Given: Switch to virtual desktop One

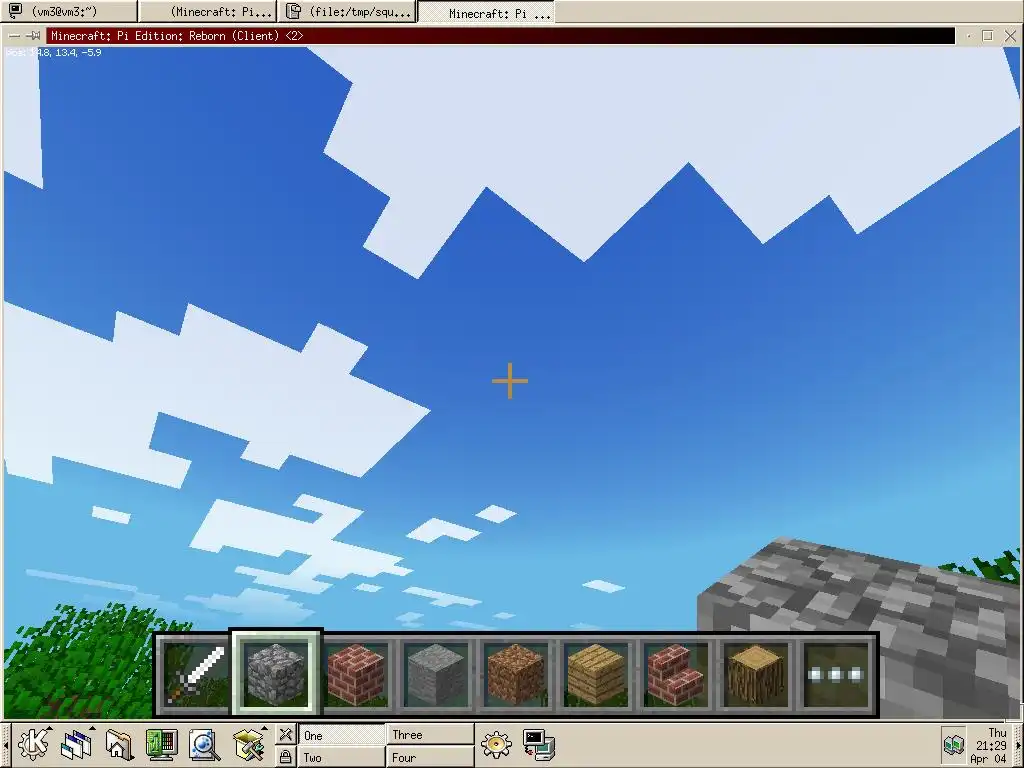Looking at the screenshot, I should [342, 735].
